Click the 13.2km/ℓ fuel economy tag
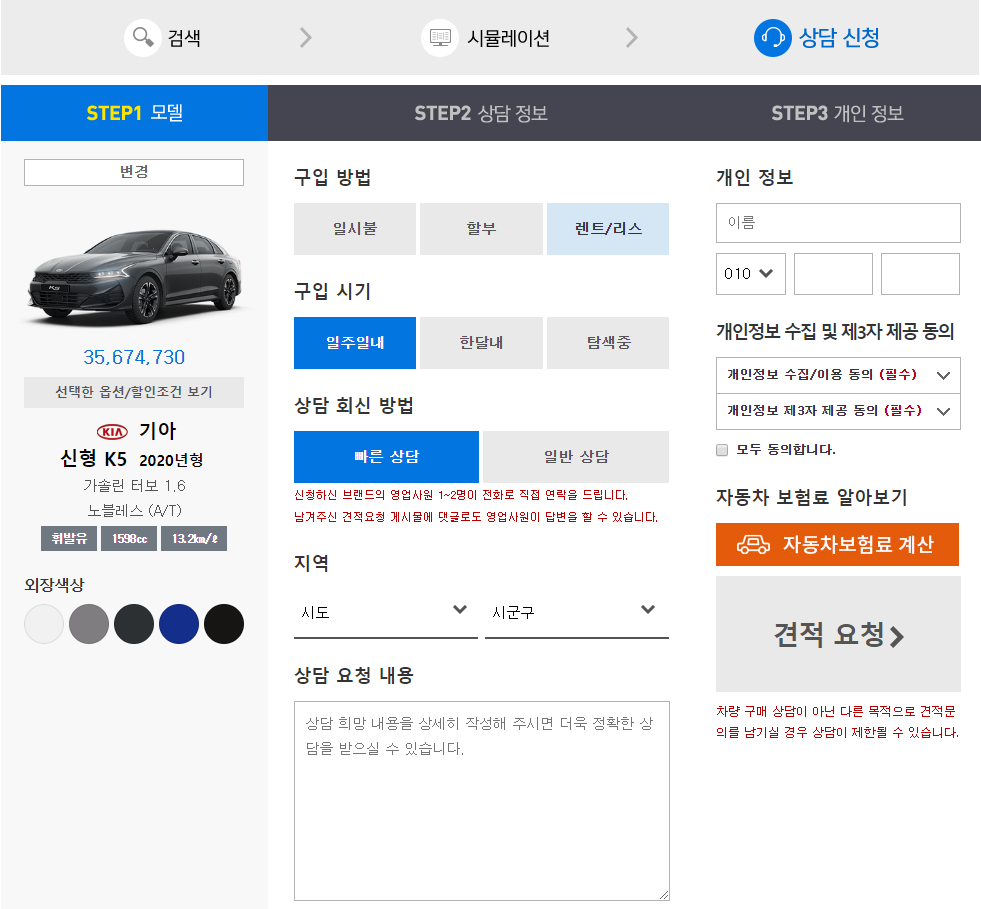 click(x=194, y=539)
